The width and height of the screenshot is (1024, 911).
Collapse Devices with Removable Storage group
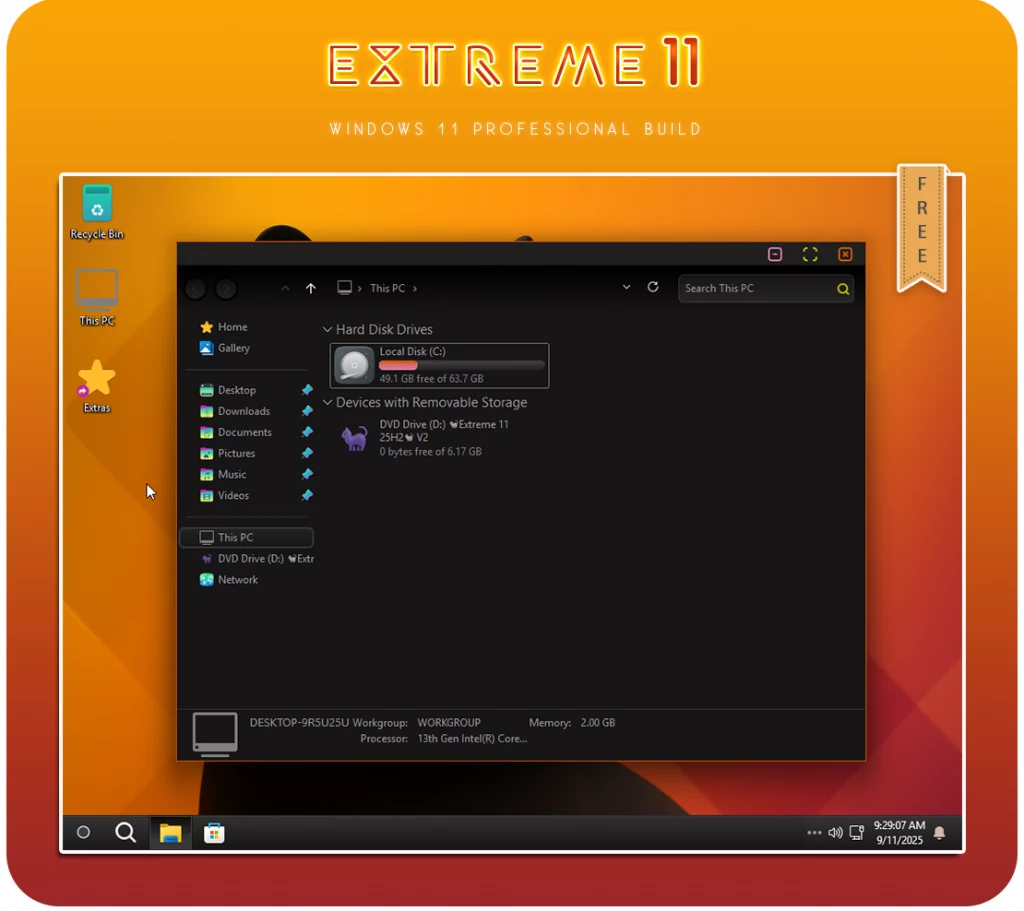pyautogui.click(x=327, y=403)
